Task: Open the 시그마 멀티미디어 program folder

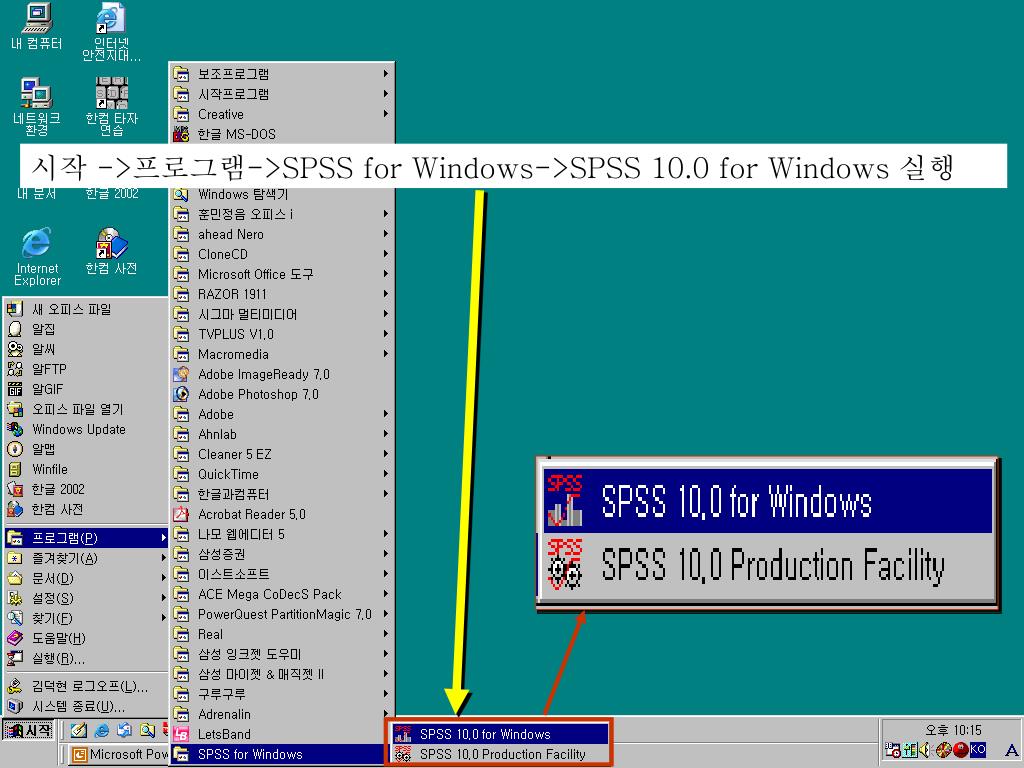Action: (x=282, y=314)
